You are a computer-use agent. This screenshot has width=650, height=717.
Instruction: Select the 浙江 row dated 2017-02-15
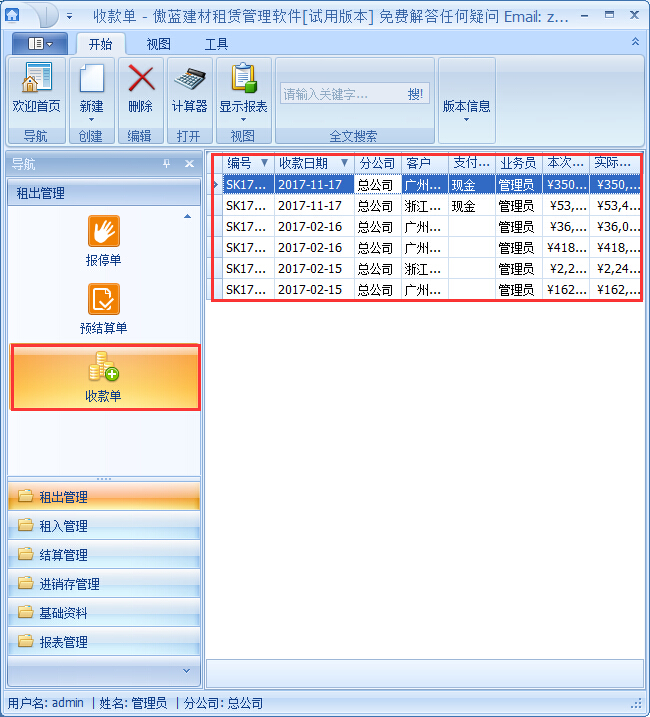431,269
